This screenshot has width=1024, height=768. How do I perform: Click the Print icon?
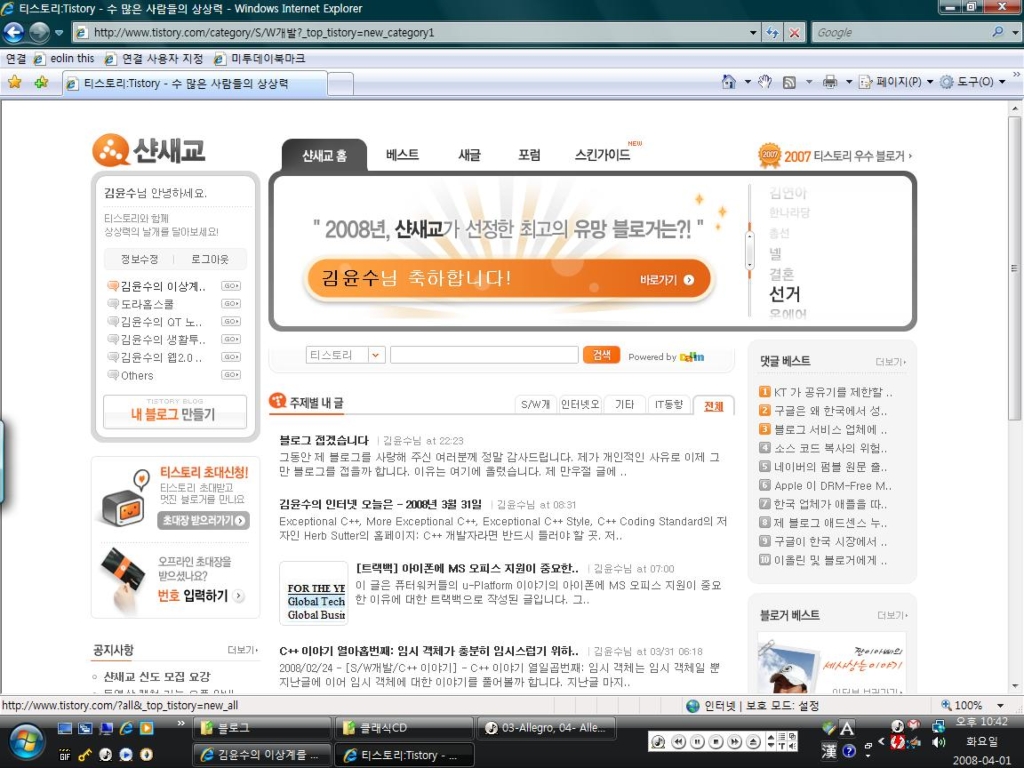(x=830, y=82)
